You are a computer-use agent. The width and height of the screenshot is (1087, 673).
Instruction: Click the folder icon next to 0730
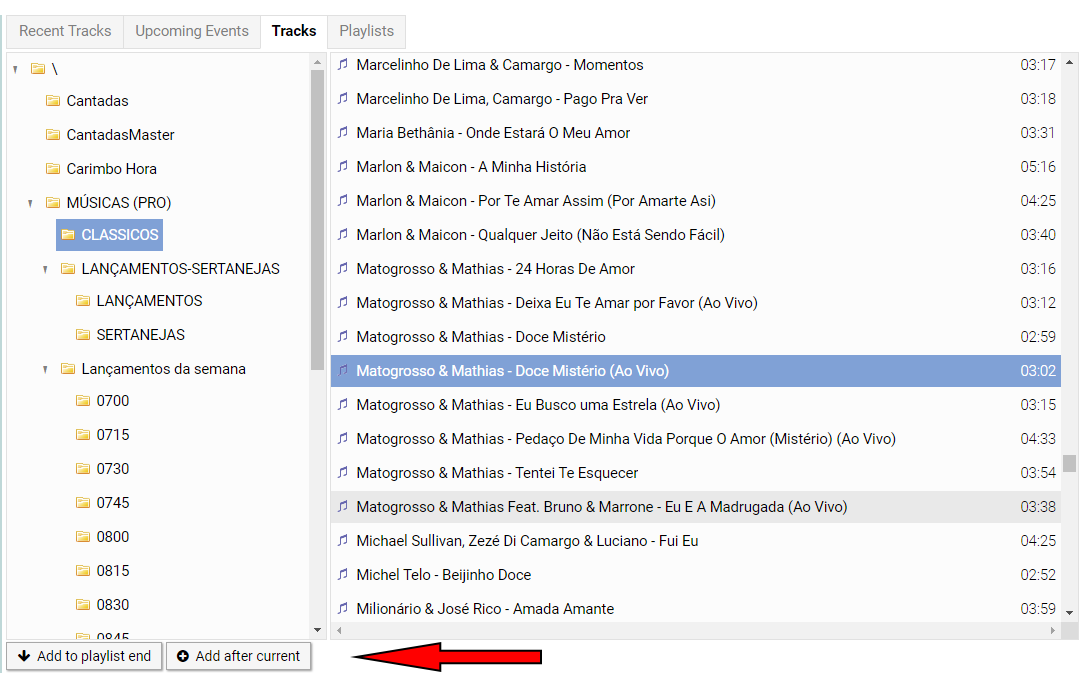[x=83, y=469]
